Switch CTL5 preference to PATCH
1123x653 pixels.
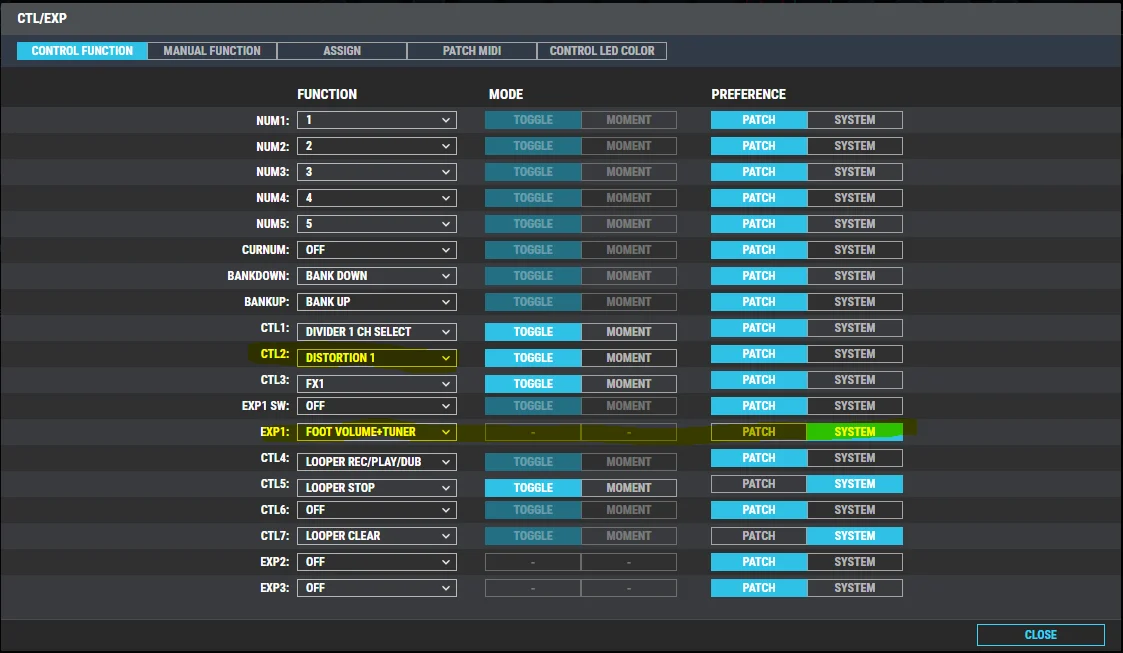tap(758, 484)
